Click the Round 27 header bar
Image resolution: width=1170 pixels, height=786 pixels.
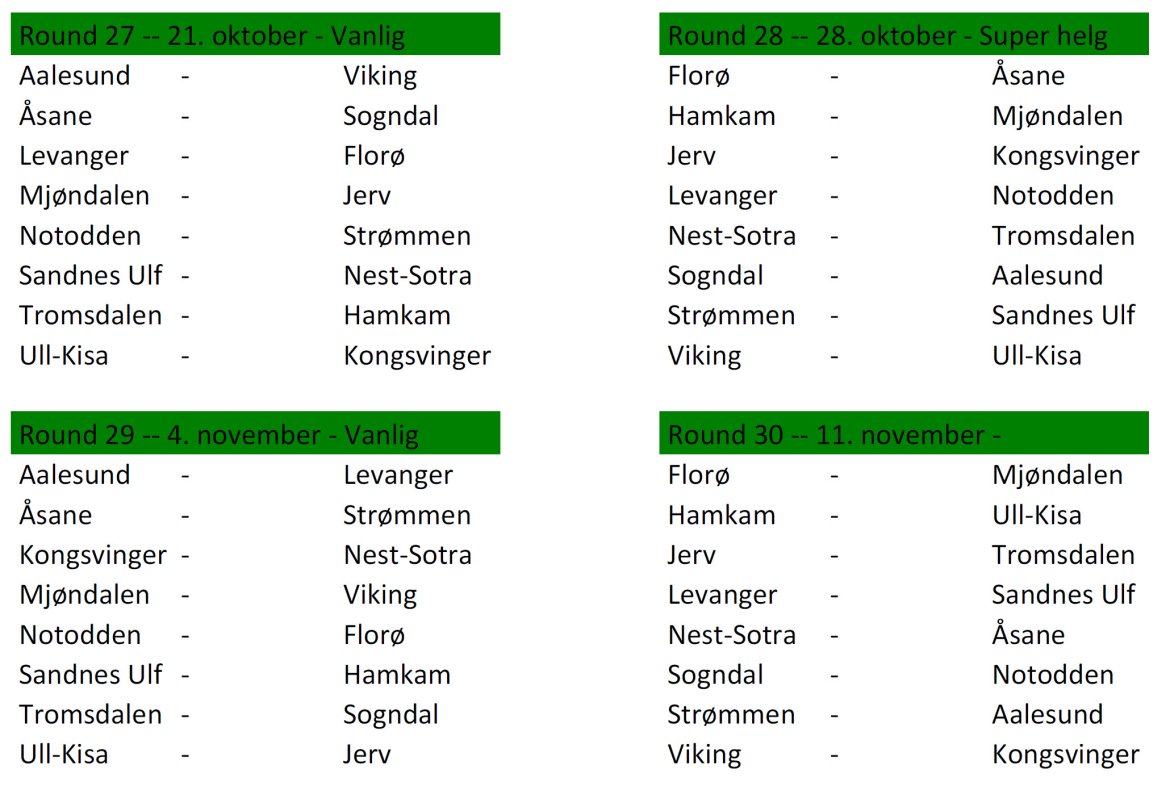pyautogui.click(x=255, y=36)
